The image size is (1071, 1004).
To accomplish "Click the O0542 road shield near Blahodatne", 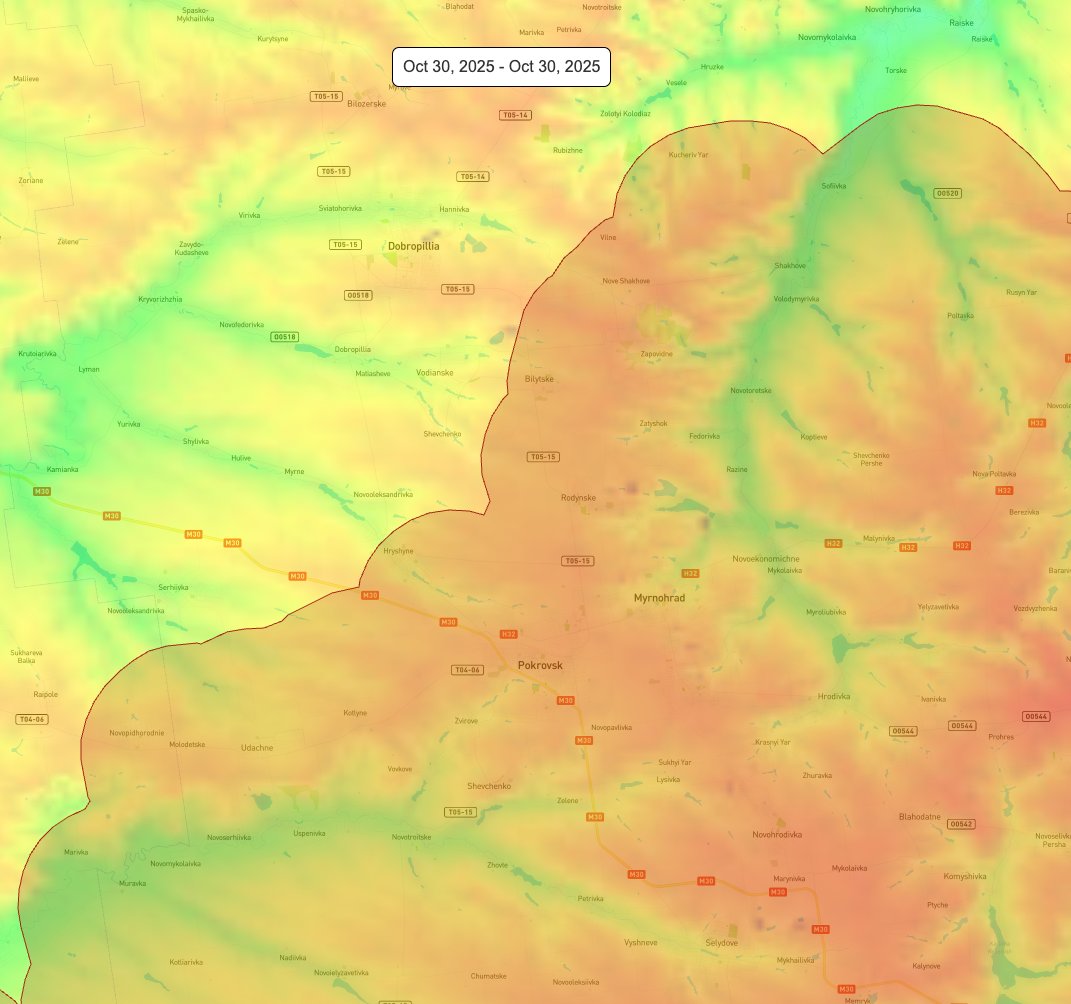I will tap(961, 824).
